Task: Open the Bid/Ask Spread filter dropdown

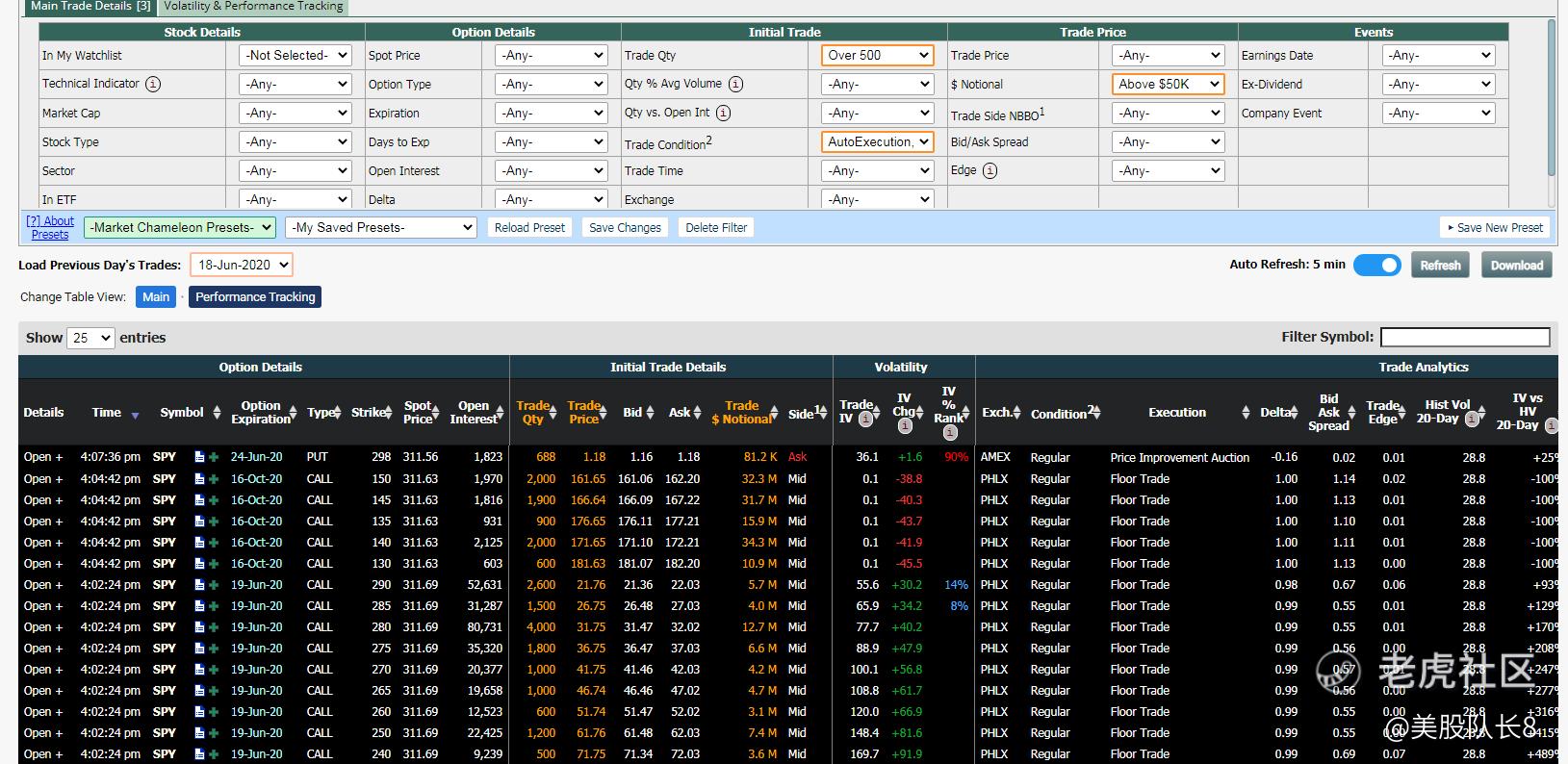Action: coord(1168,141)
